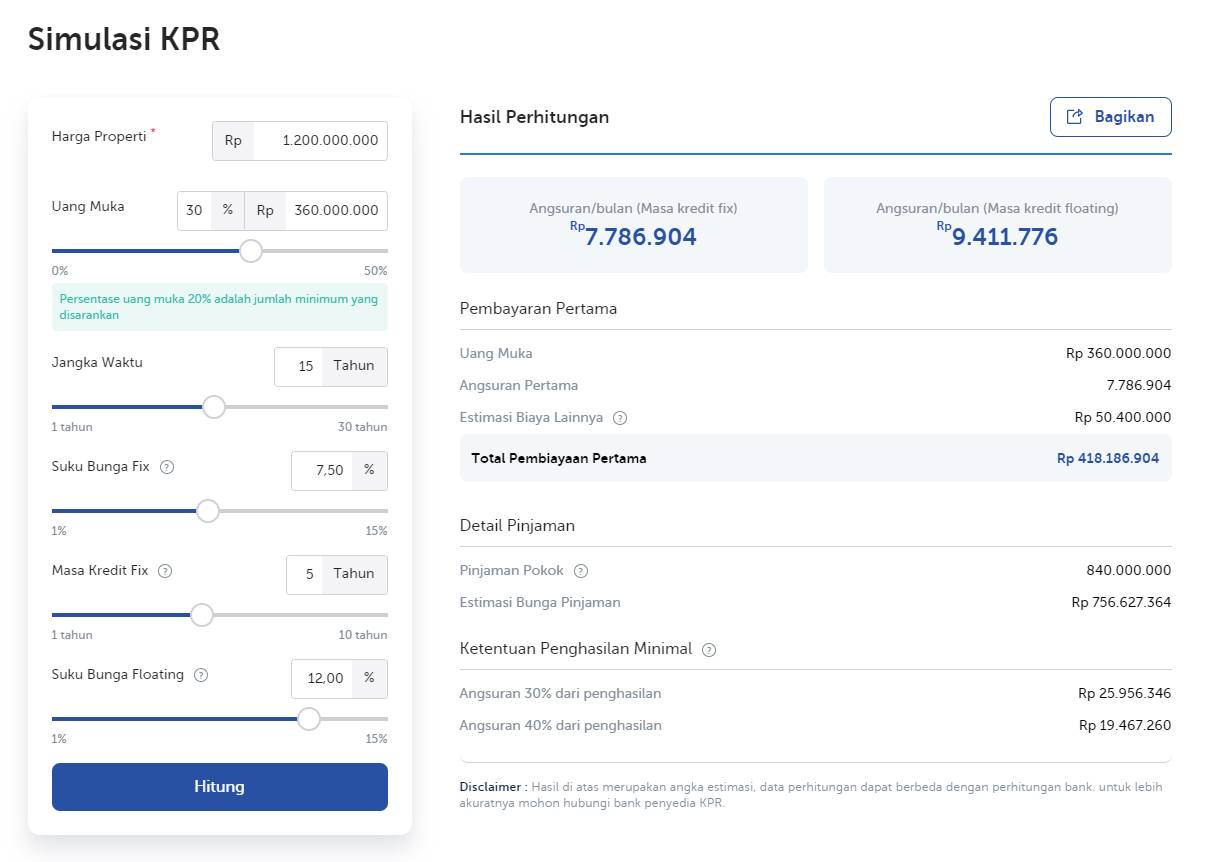
Task: Edit the Suku Bunga Fix rate field
Action: coord(322,471)
